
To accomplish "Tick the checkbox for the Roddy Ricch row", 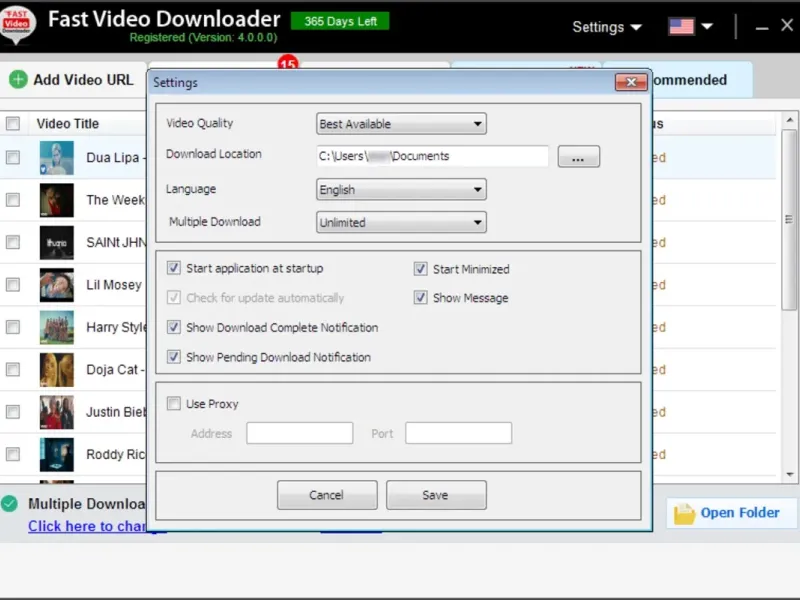I will (x=13, y=454).
